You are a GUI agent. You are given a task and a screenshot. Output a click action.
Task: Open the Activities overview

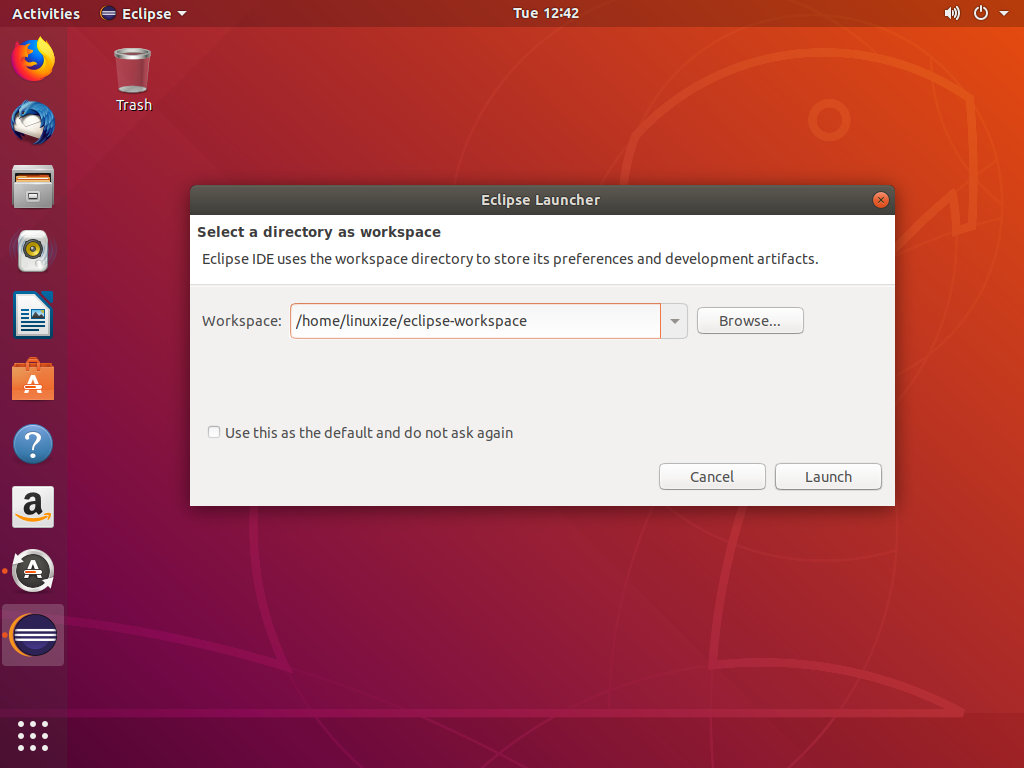46,13
